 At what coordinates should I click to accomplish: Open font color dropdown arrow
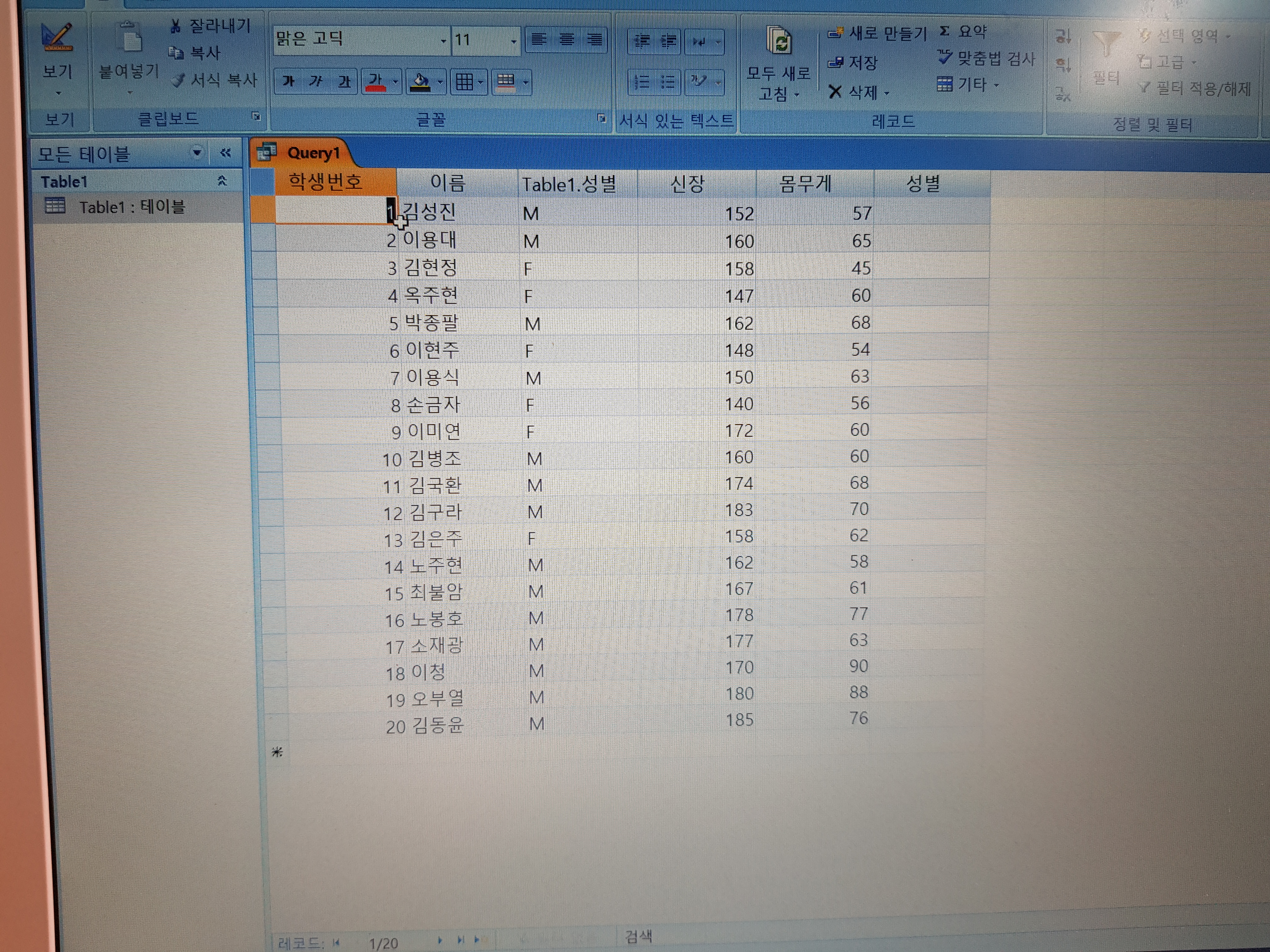point(395,82)
